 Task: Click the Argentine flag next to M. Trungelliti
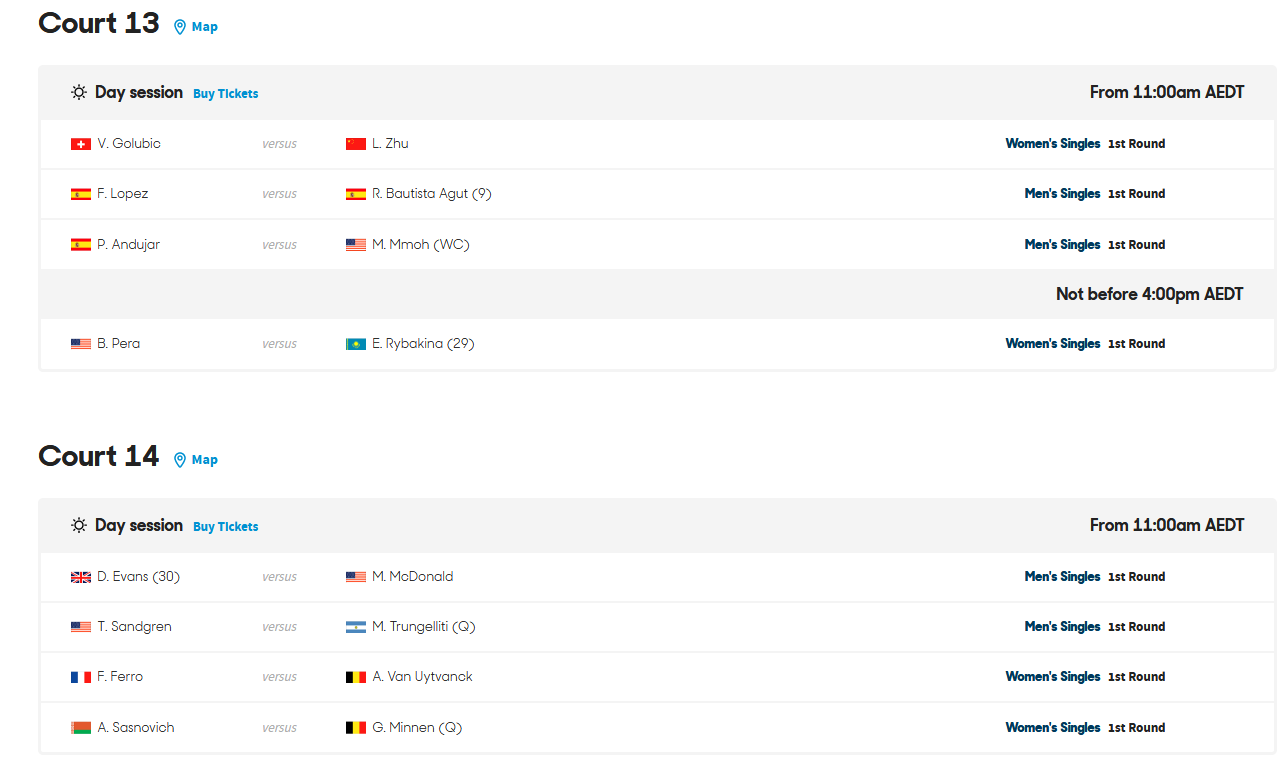[x=356, y=627]
